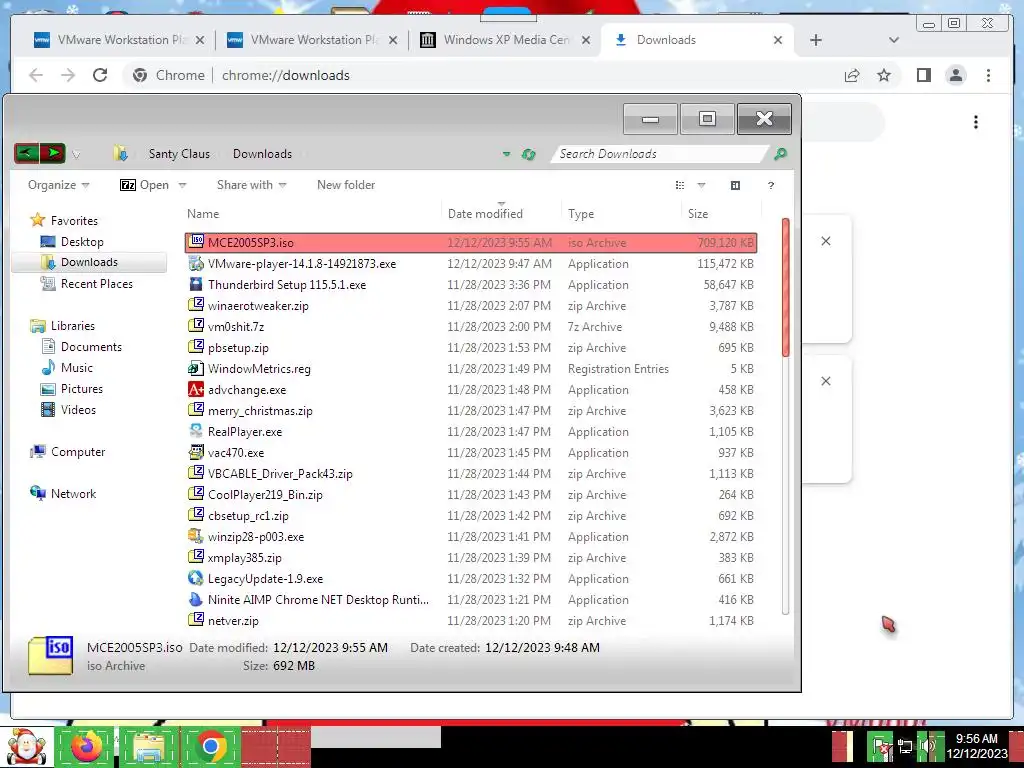Expand the view options dropdown arrow
Screen dimensions: 1024x768
tap(701, 185)
